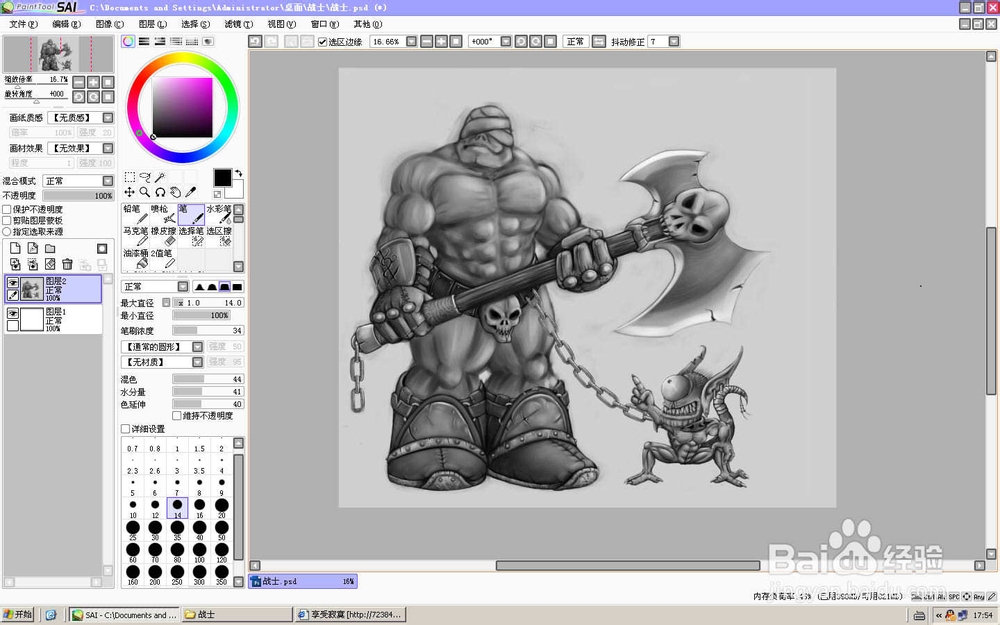The image size is (1000, 625).
Task: Hide 图层2 using its eye icon
Action: [13, 283]
